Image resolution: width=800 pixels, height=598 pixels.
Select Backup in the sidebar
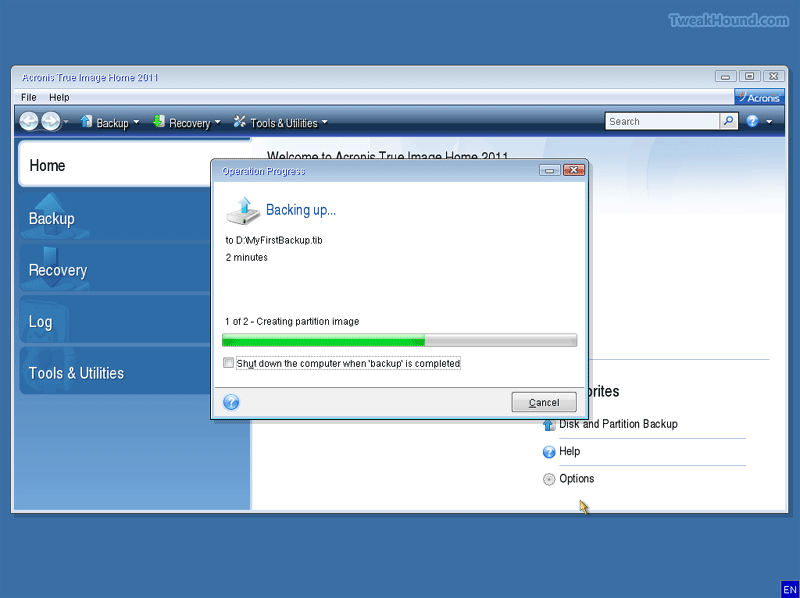(x=115, y=216)
